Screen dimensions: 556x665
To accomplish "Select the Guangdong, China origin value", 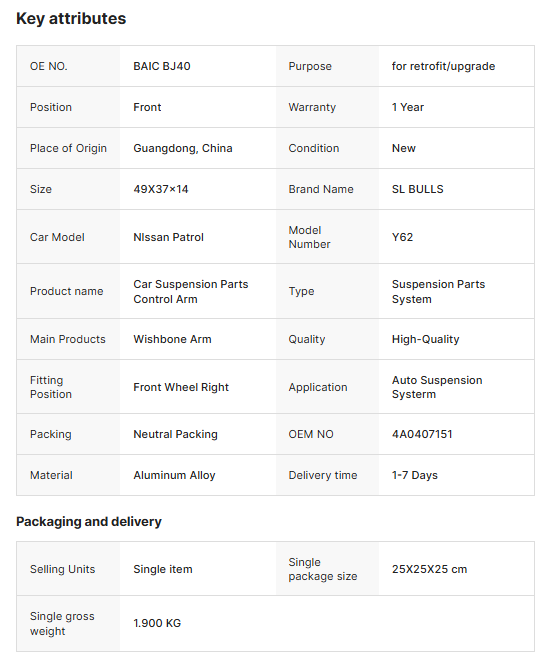I will 183,148.
